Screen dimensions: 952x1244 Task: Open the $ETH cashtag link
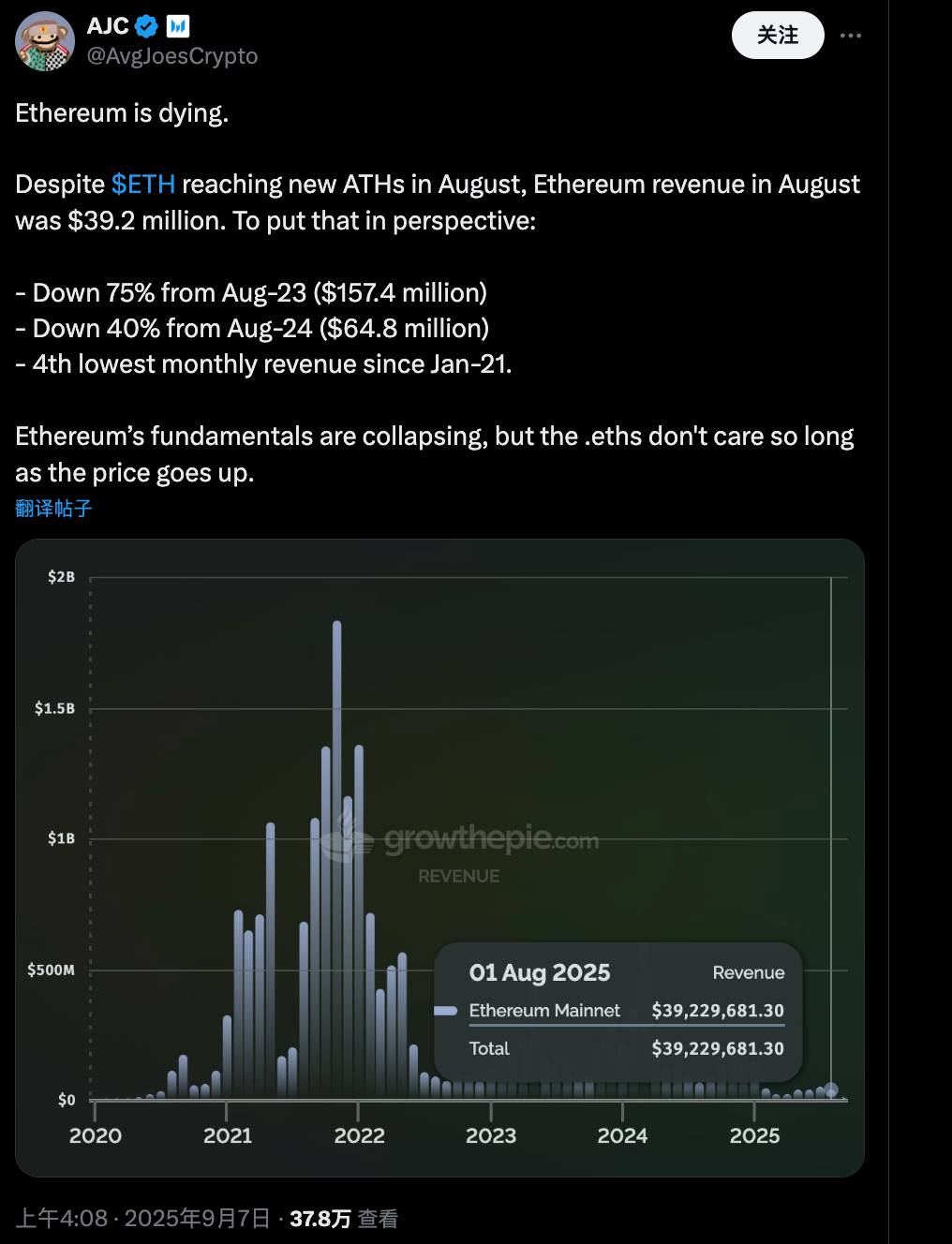pyautogui.click(x=141, y=184)
